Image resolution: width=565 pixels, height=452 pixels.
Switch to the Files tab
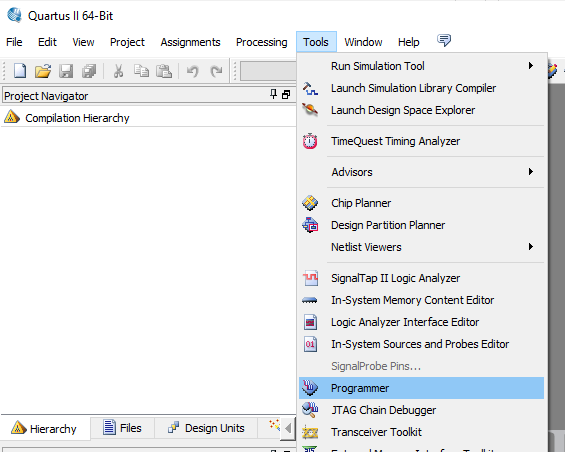123,428
